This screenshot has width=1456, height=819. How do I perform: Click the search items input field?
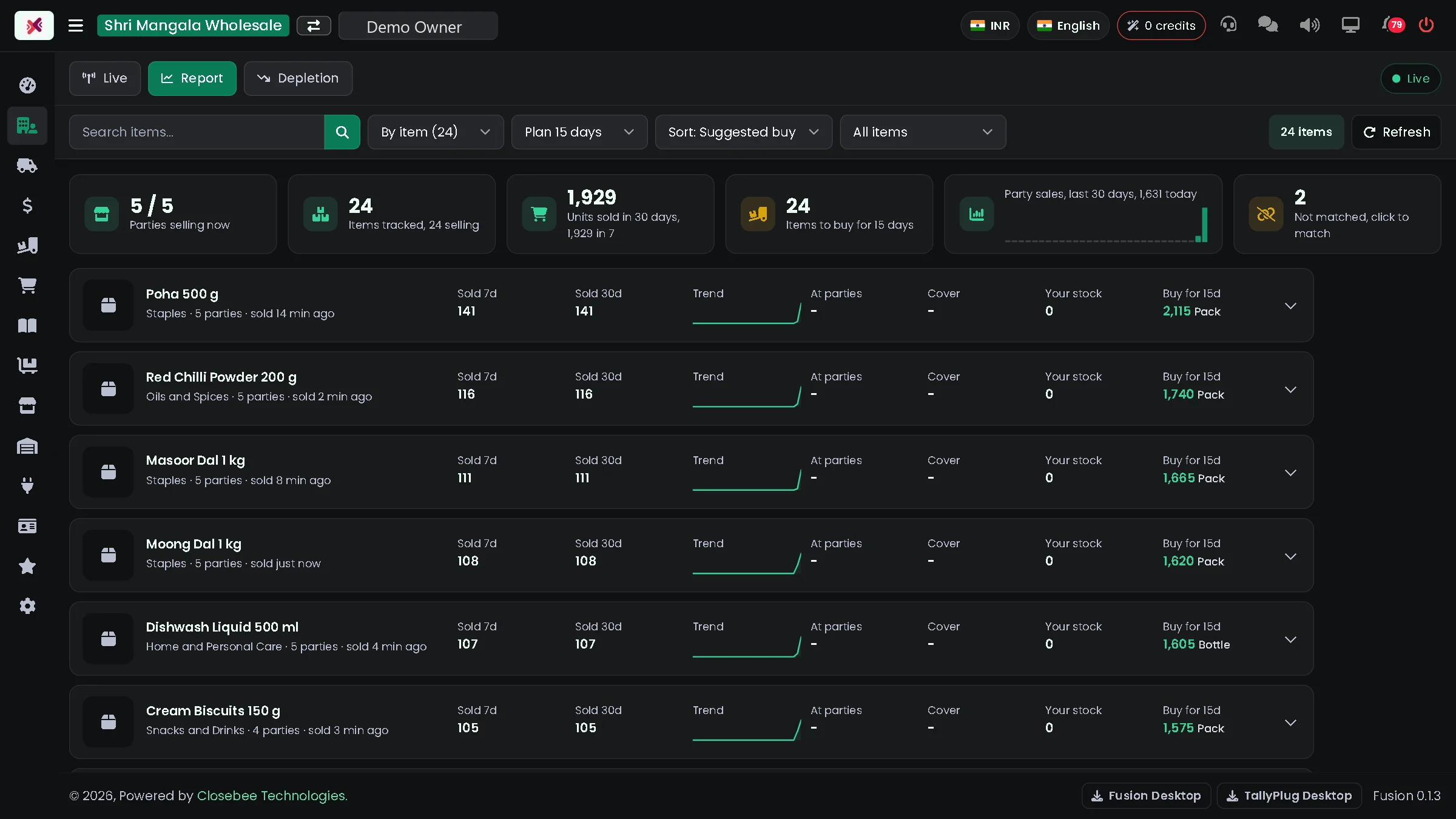(x=197, y=132)
